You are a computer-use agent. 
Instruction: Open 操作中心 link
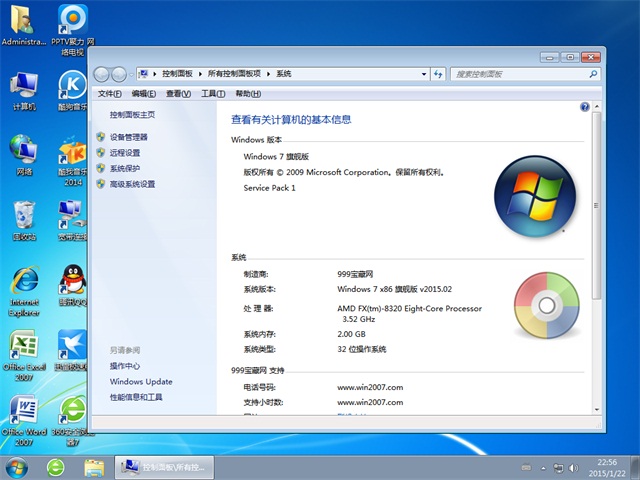pos(124,366)
